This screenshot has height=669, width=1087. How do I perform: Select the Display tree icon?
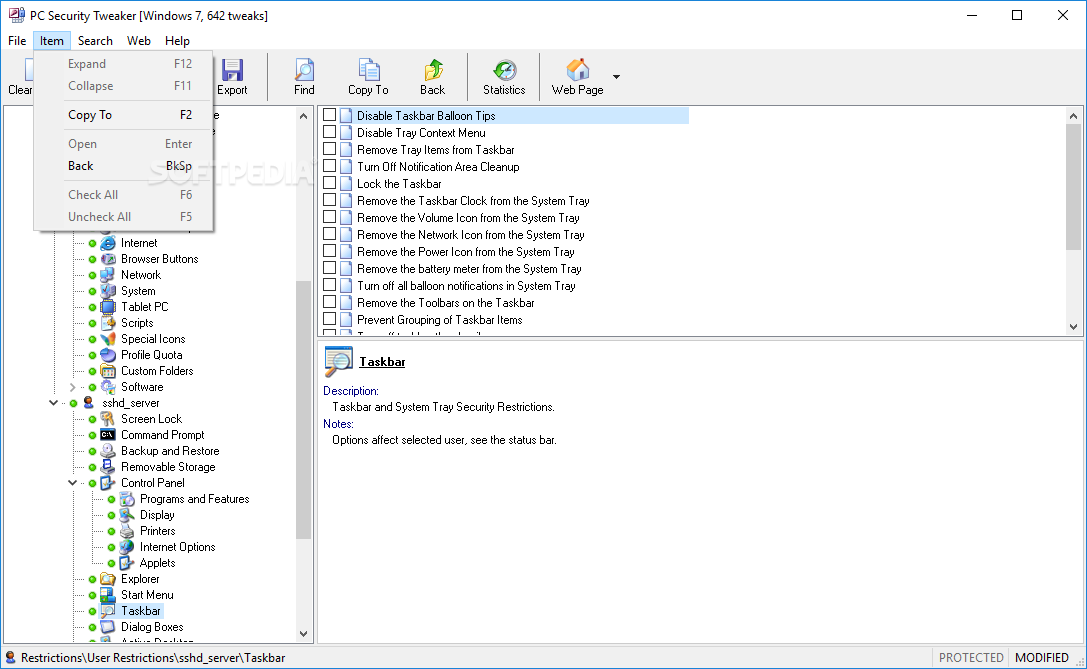click(127, 515)
